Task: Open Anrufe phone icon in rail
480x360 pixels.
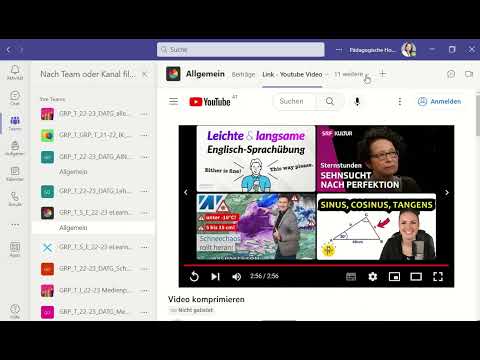Action: pyautogui.click(x=15, y=199)
